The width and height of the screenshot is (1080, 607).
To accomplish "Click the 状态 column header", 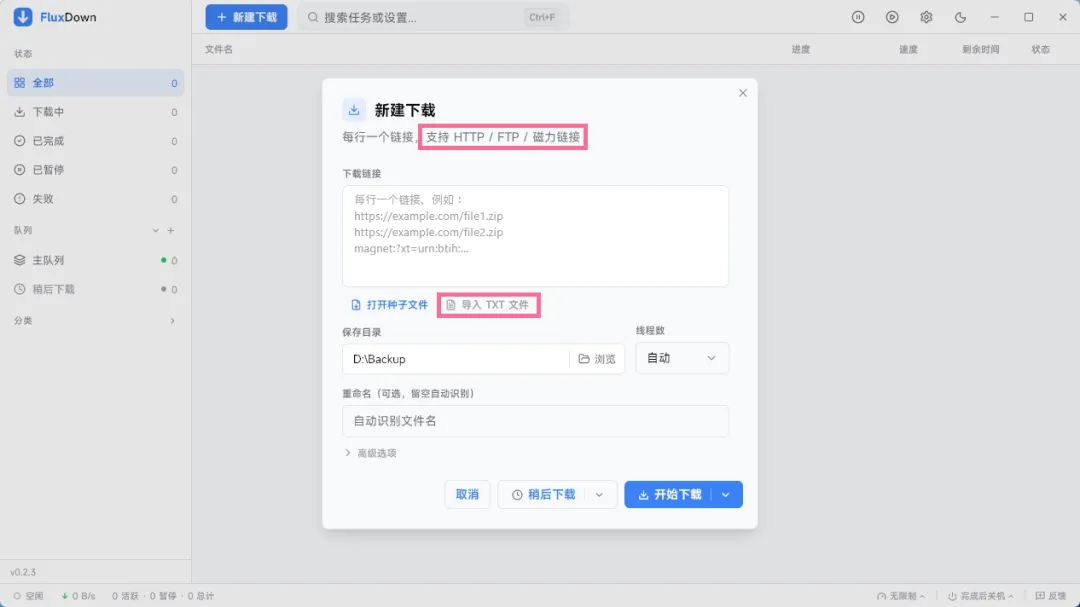I will (1040, 50).
